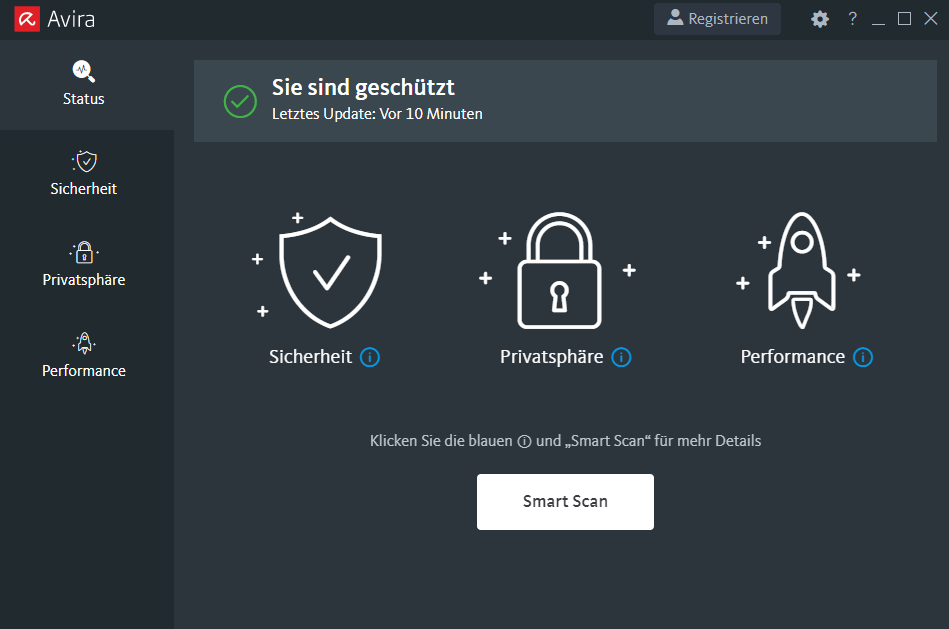Click the green protected-status checkmark
Screen dimensions: 949x629
(240, 100)
